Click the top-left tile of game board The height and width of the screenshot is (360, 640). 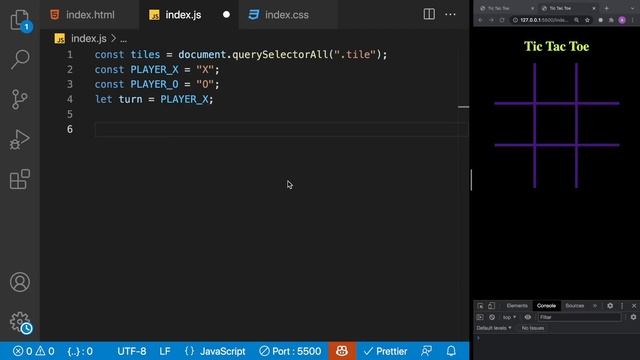tap(514, 83)
